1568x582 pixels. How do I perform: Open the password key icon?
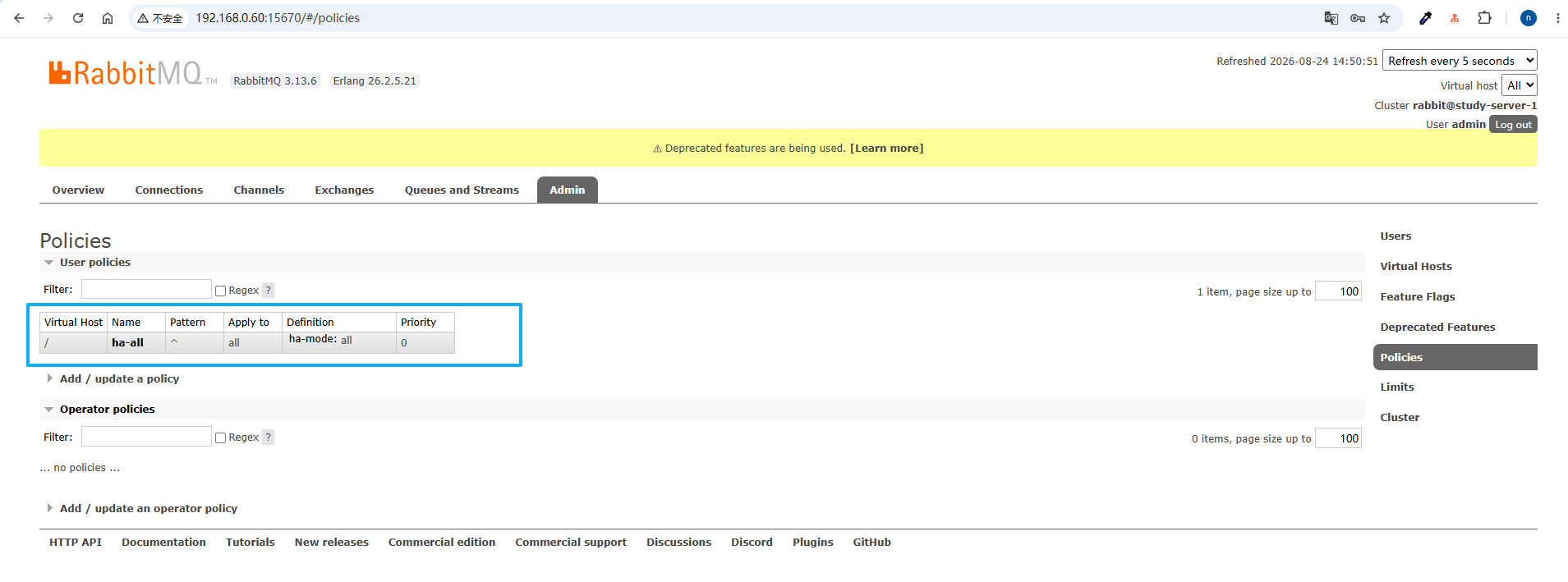pyautogui.click(x=1358, y=18)
